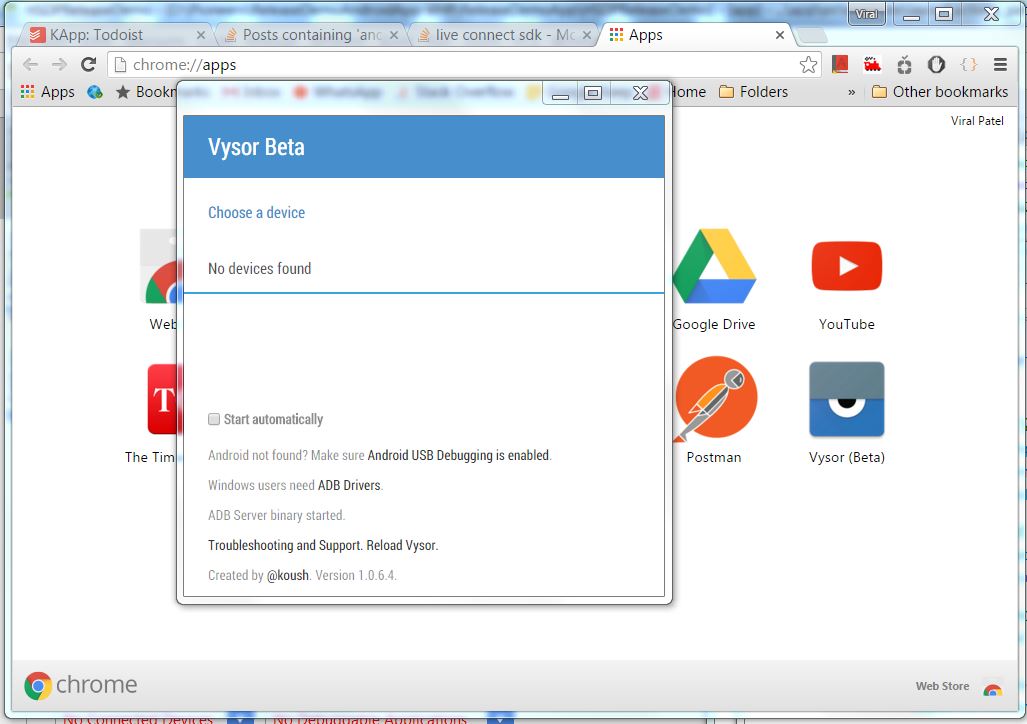Viewport: 1027px width, 724px height.
Task: Open the Folders bookmark folder
Action: click(x=753, y=92)
